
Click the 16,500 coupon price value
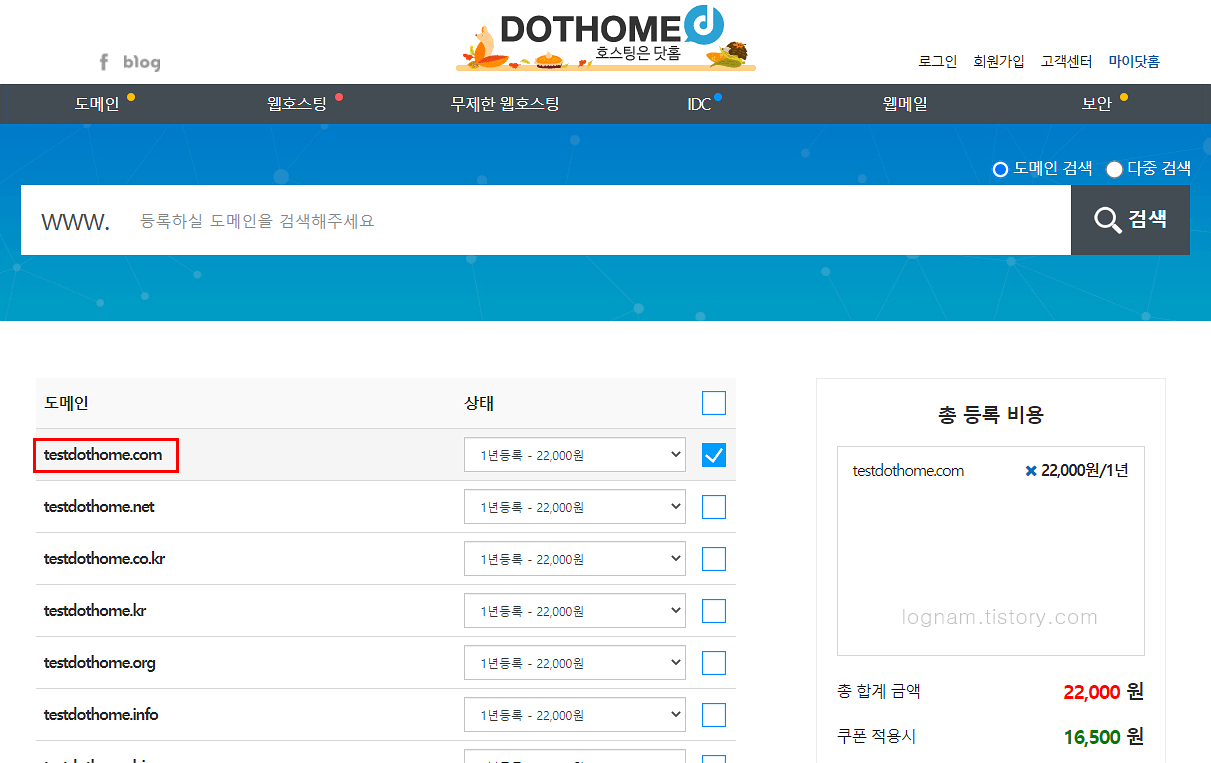click(1092, 737)
